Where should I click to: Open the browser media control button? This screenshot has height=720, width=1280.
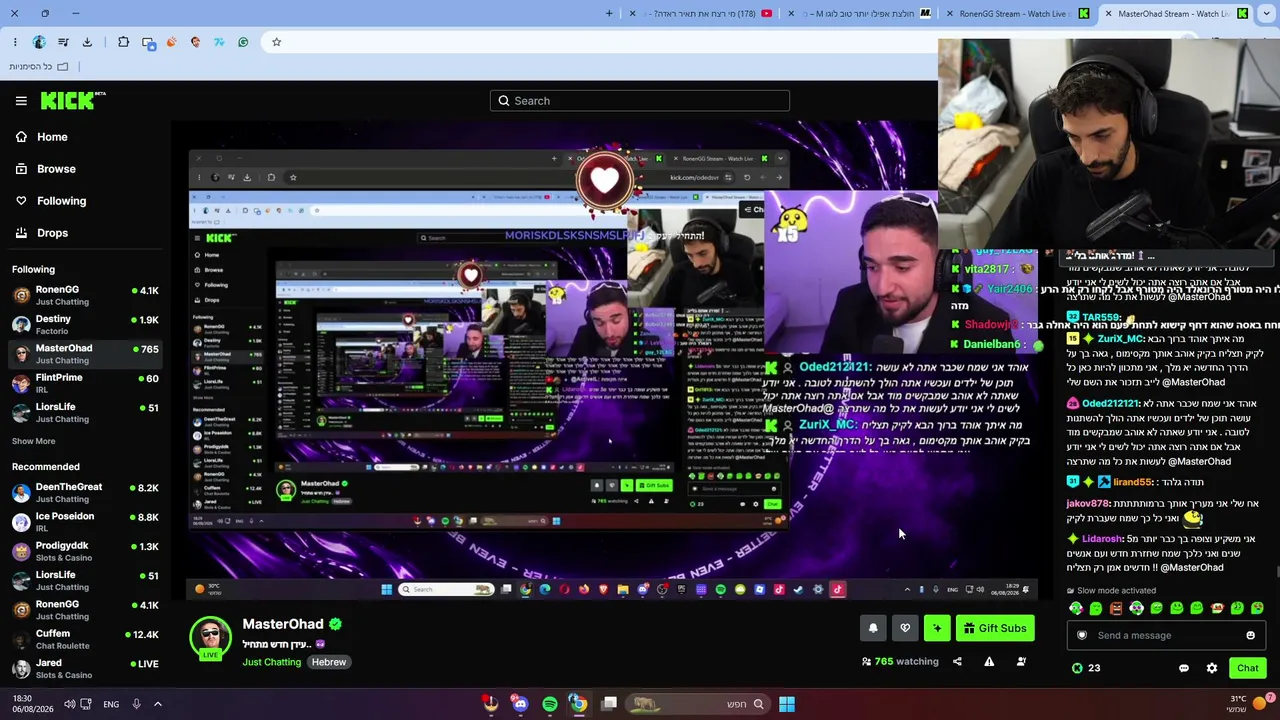(x=63, y=42)
